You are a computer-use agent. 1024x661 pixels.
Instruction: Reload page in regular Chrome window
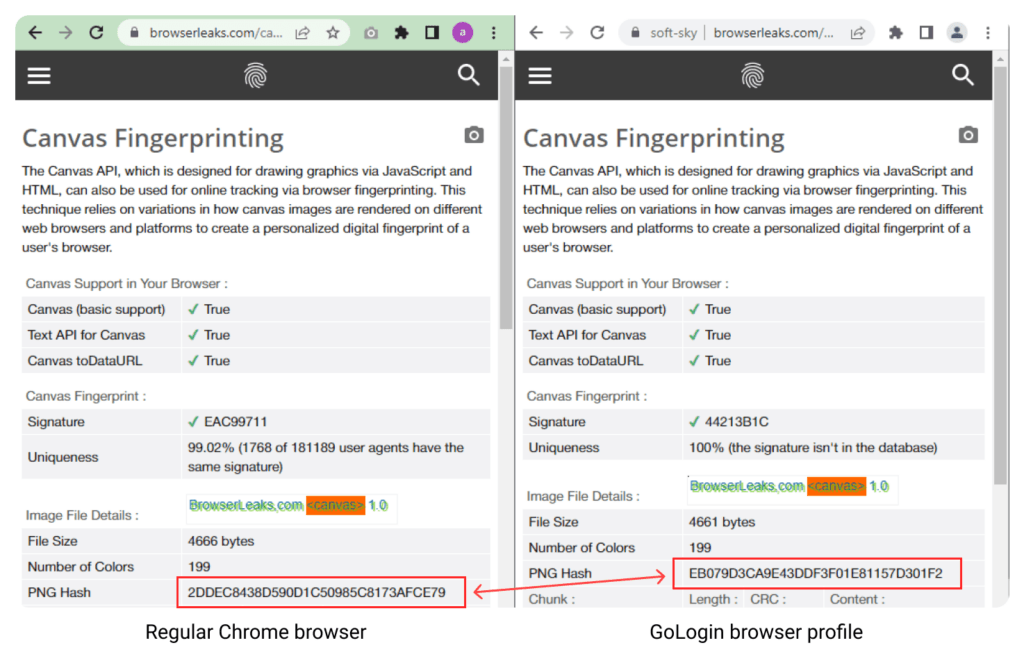point(96,32)
